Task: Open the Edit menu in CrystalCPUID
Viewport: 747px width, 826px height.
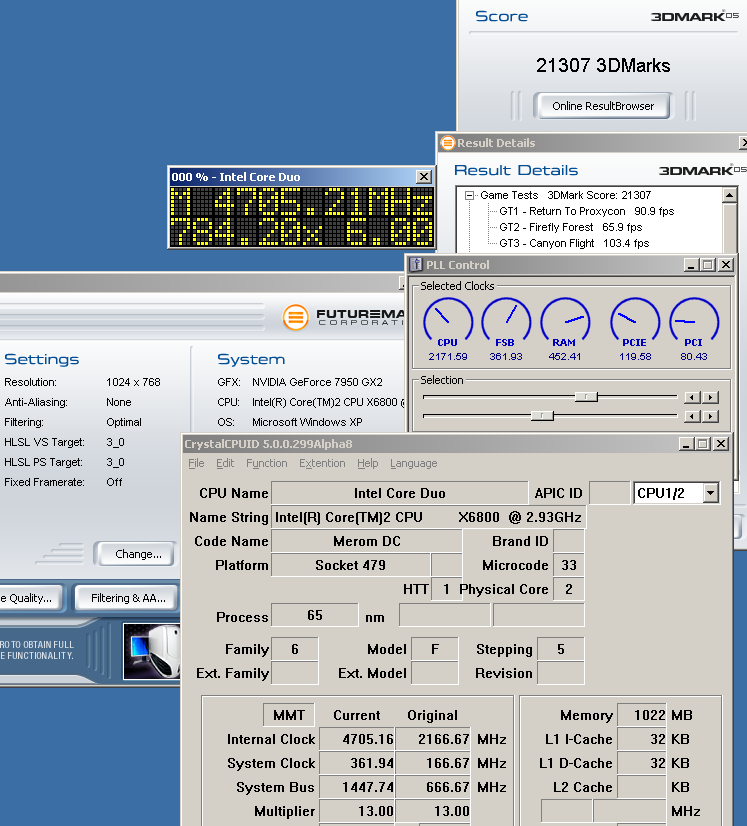Action: coord(225,463)
